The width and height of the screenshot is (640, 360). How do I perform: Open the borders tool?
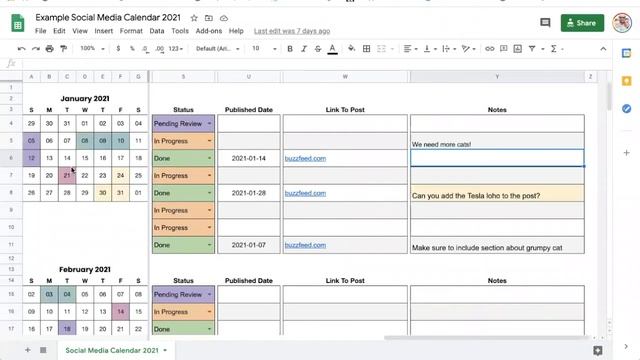(x=367, y=49)
